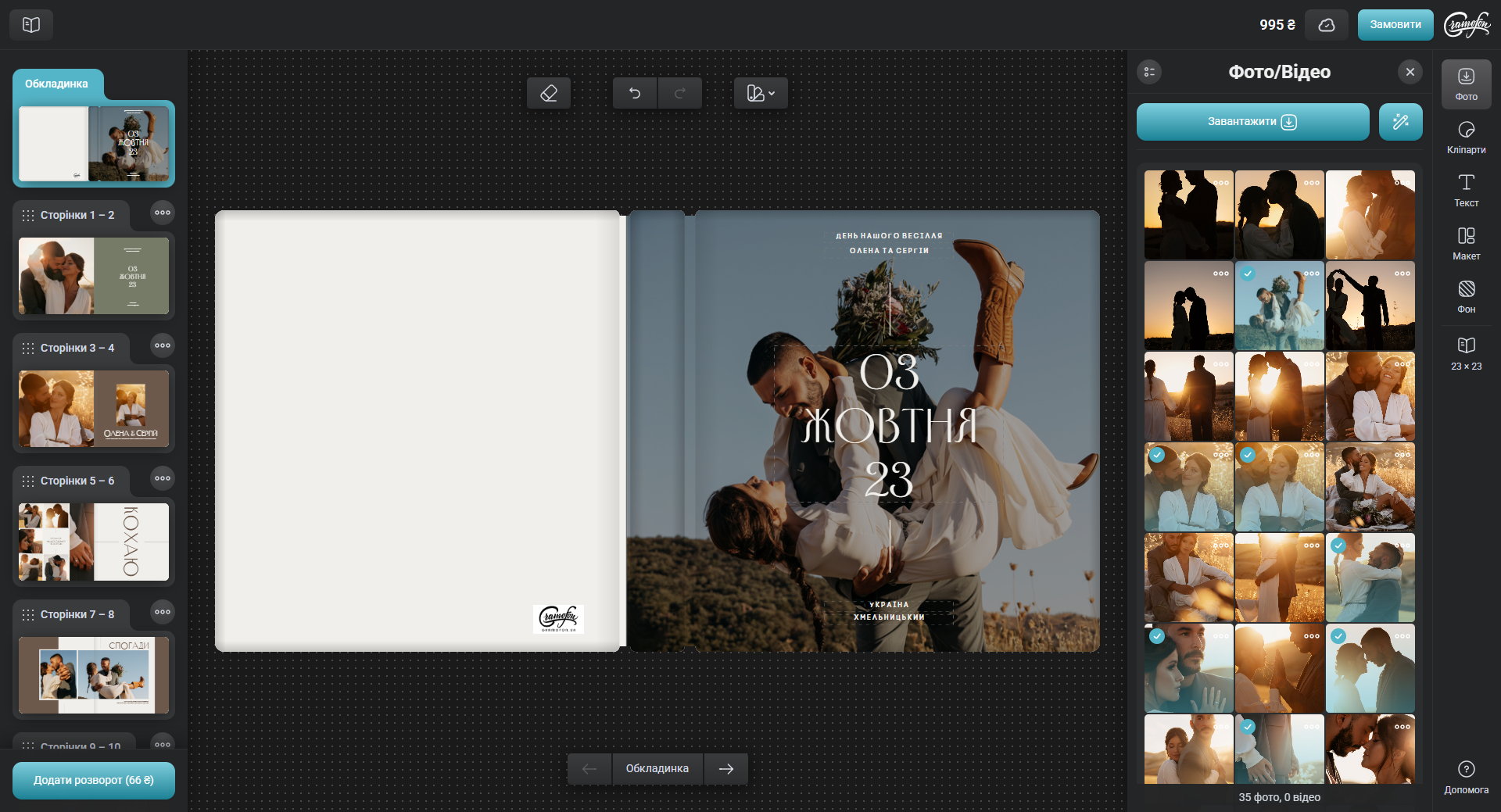This screenshot has height=812, width=1501.
Task: Toggle checkmark on the dancing couple photo
Action: coord(1248,274)
